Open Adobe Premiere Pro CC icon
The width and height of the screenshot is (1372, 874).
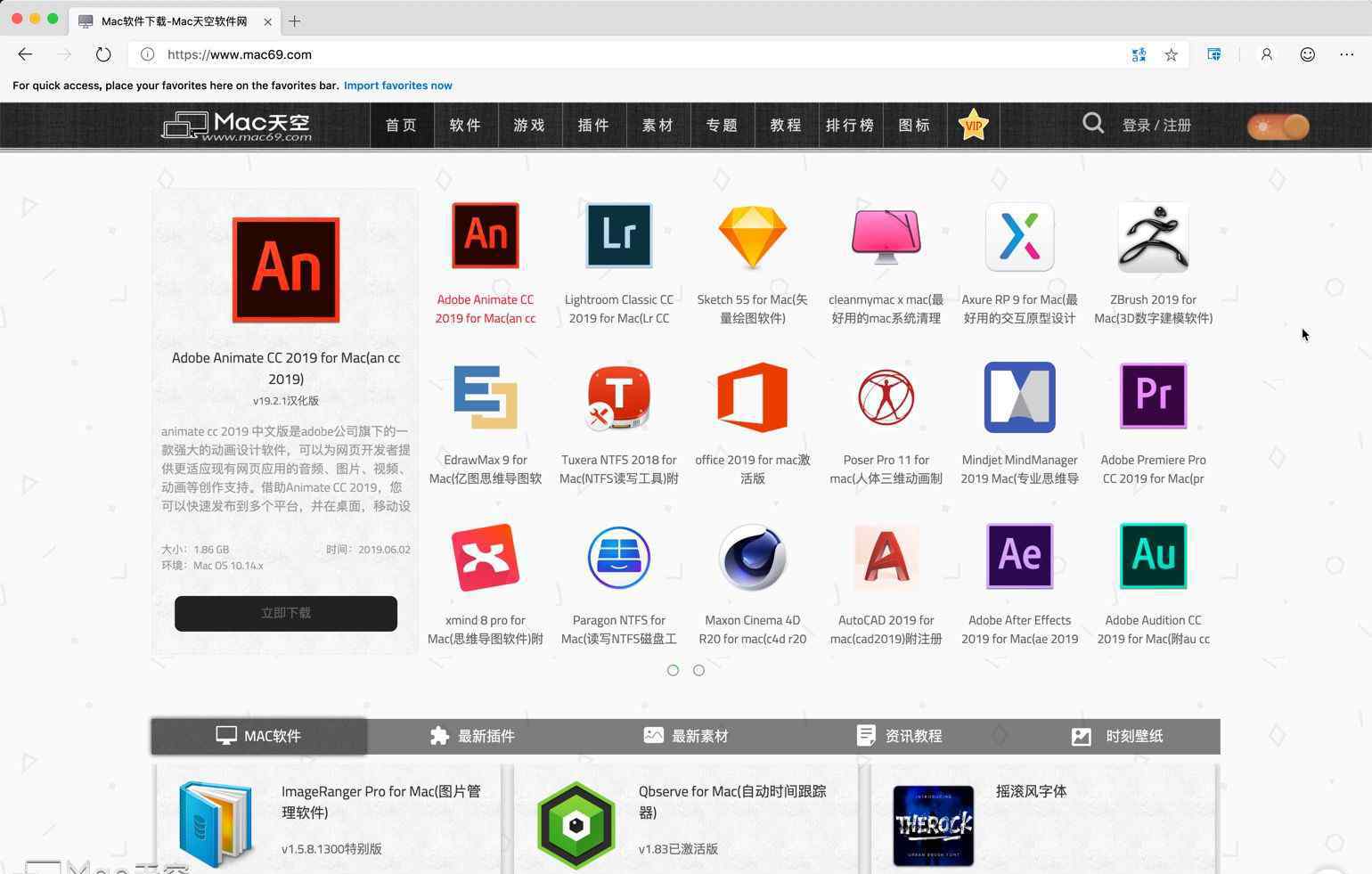point(1154,396)
